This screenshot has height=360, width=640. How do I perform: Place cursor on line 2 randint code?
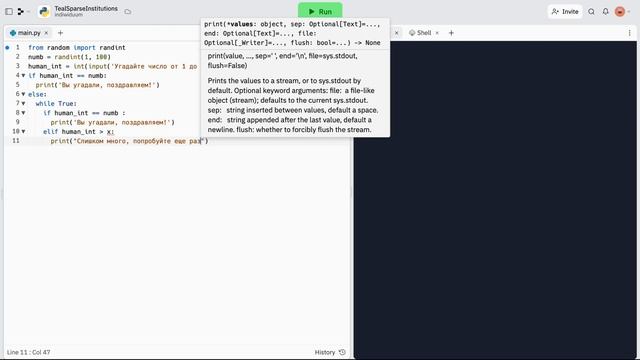pyautogui.click(x=82, y=57)
